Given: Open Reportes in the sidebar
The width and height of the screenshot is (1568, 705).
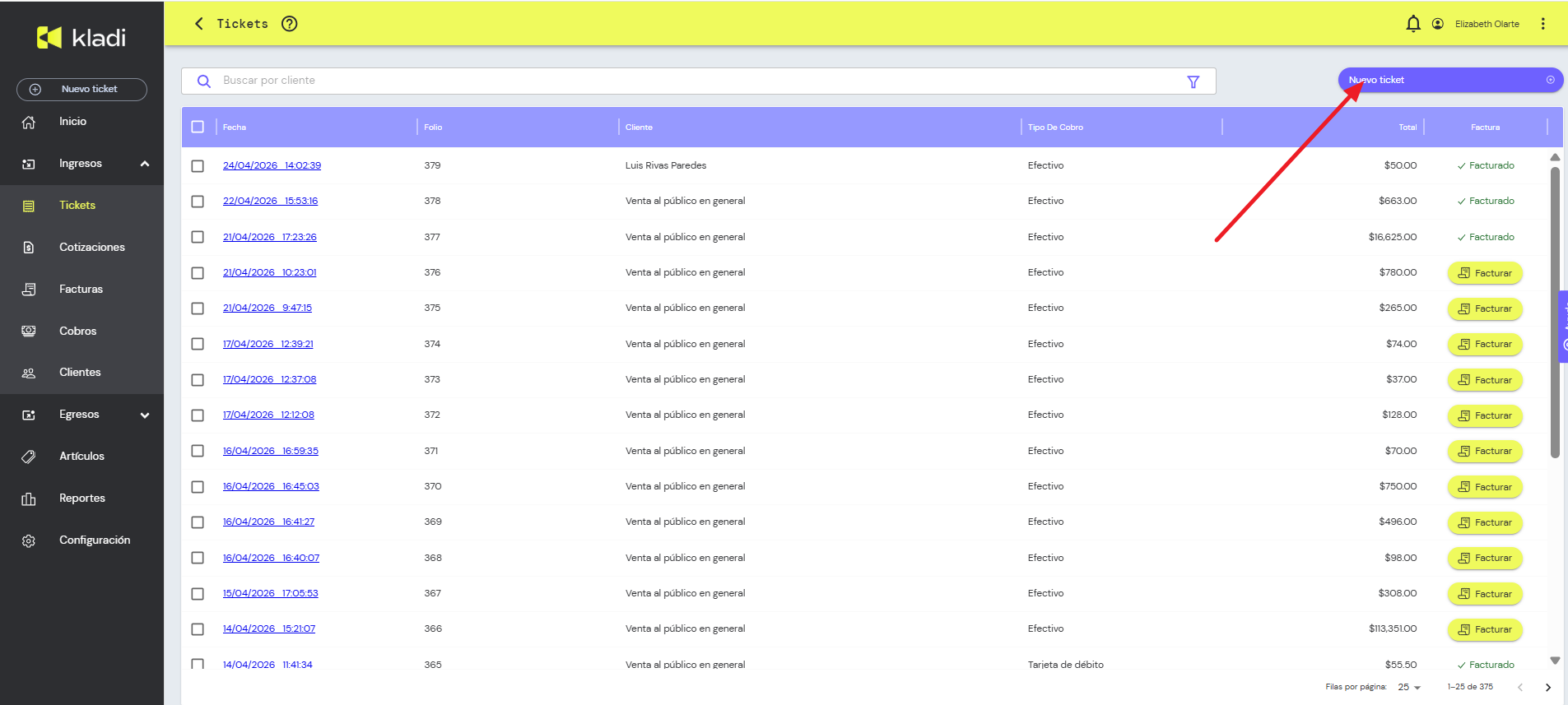Looking at the screenshot, I should tap(82, 499).
